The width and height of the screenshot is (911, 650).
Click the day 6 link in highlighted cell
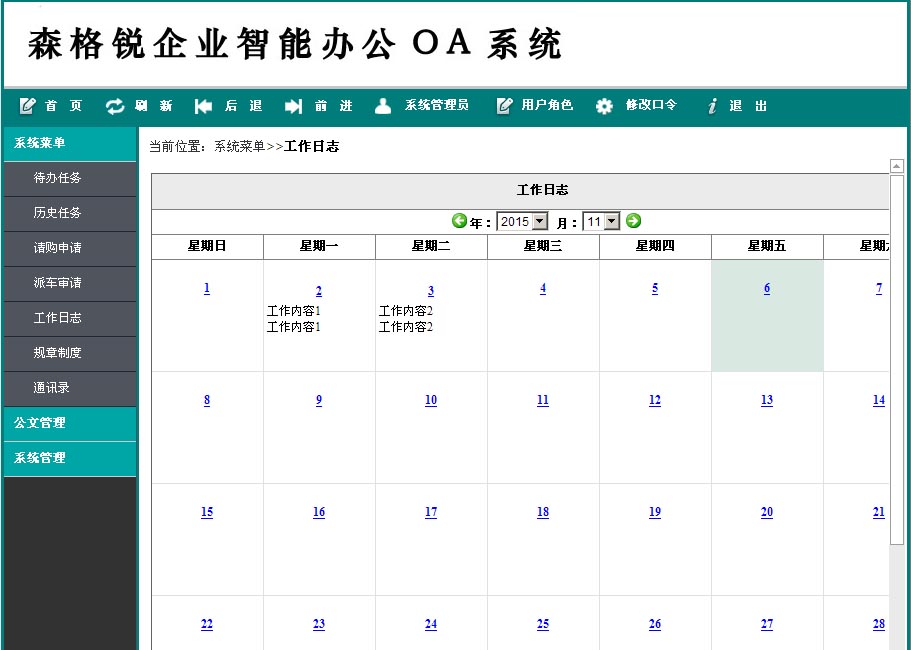click(767, 288)
